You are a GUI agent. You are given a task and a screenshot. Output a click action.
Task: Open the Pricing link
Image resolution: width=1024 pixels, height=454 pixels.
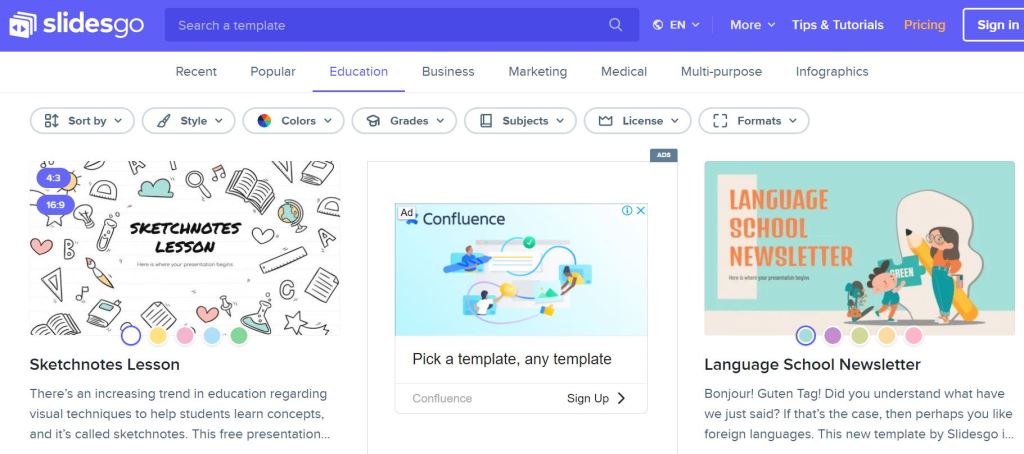point(924,25)
